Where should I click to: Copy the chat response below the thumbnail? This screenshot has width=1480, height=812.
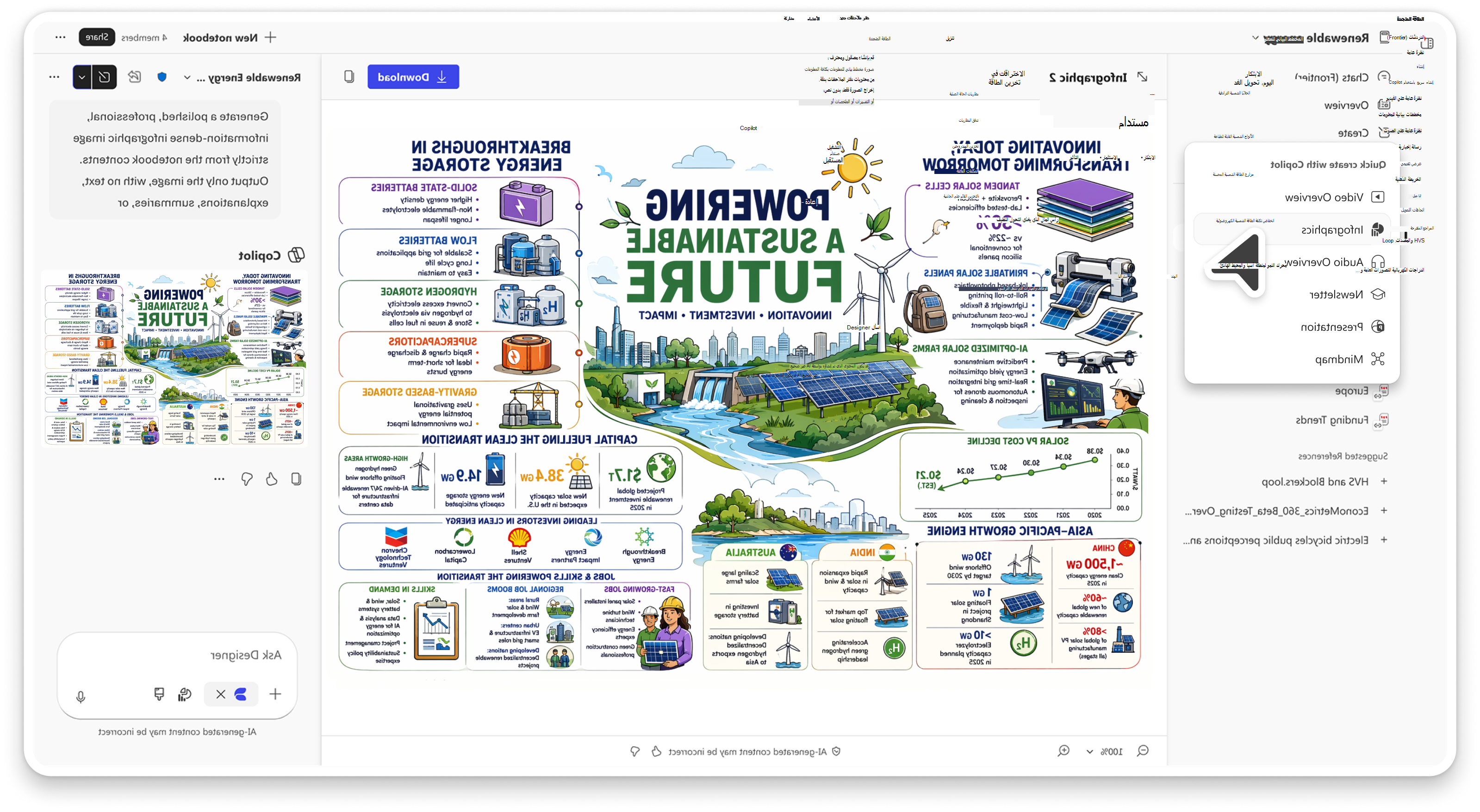pyautogui.click(x=296, y=479)
